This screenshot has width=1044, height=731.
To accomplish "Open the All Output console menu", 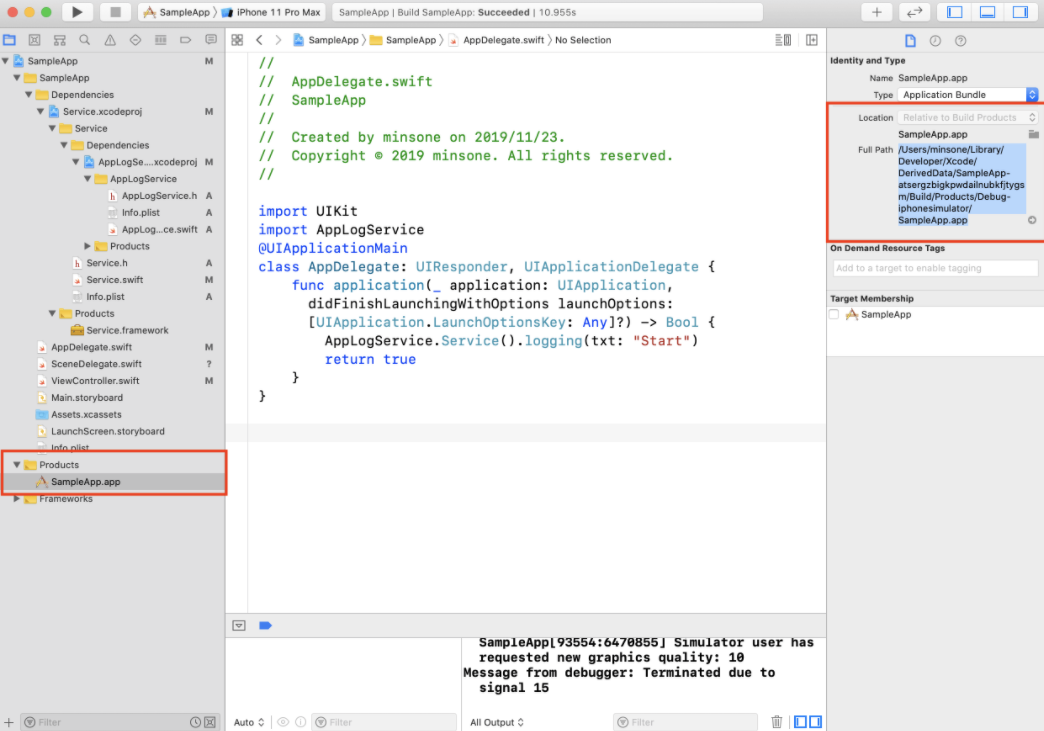I will pyautogui.click(x=497, y=722).
